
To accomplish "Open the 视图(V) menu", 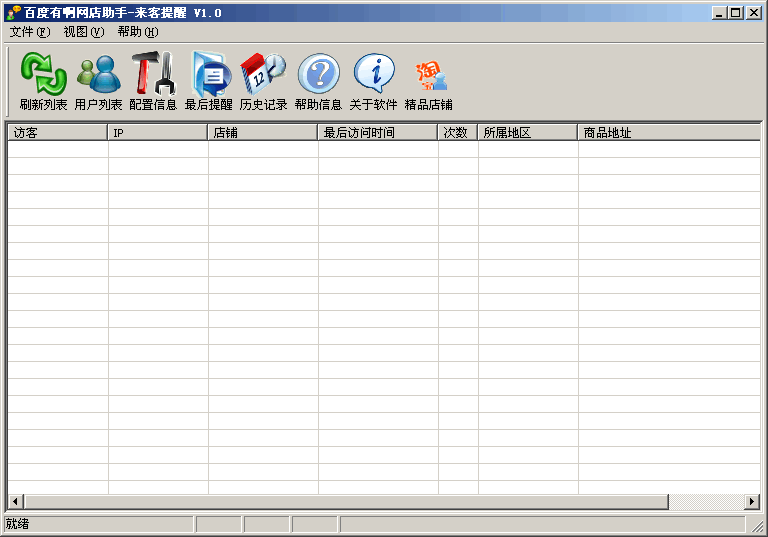I will click(84, 32).
